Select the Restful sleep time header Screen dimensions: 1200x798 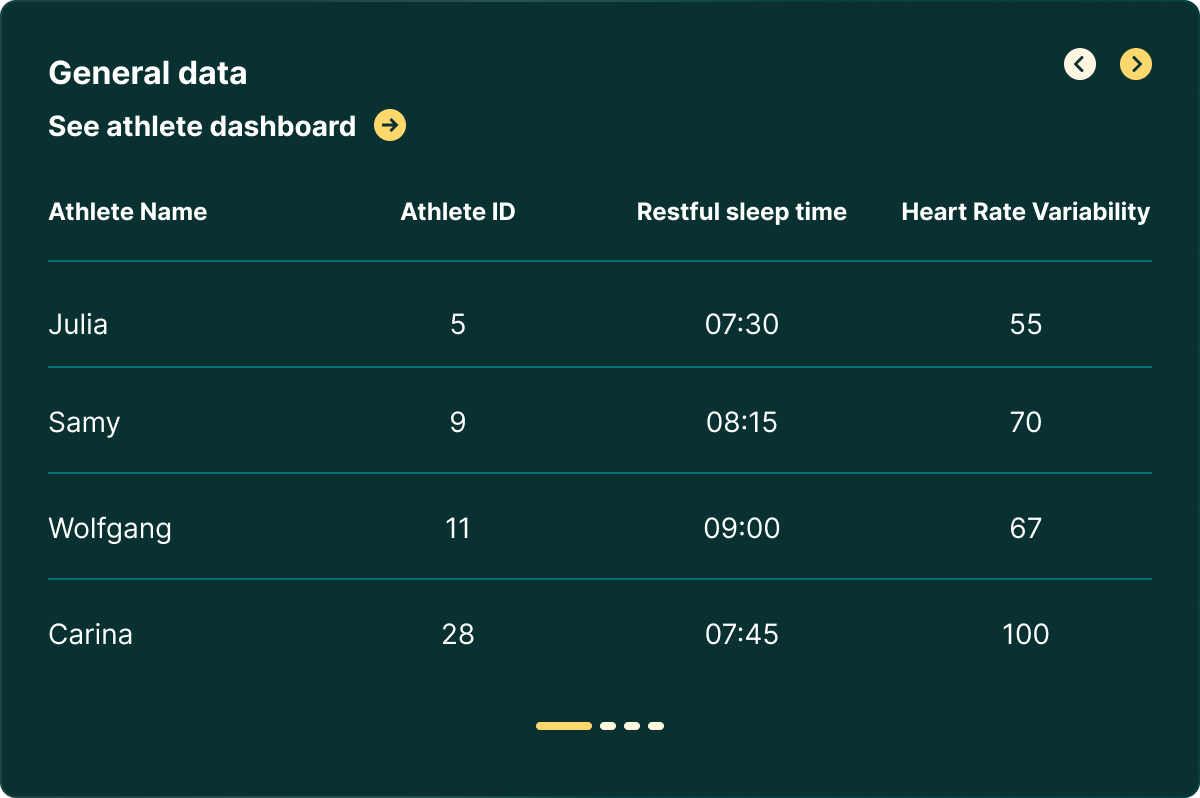pyautogui.click(x=741, y=212)
